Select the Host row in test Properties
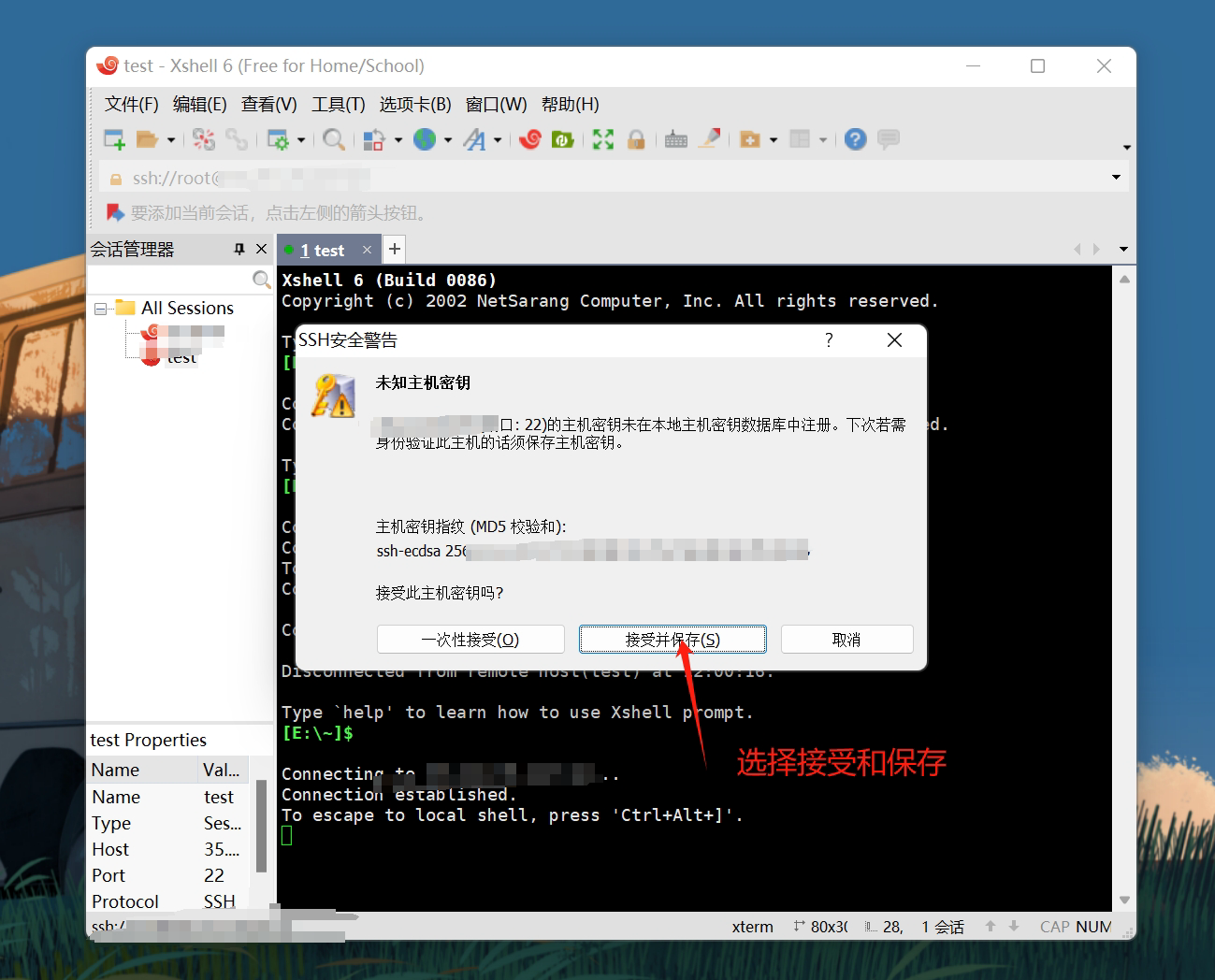 coord(168,849)
